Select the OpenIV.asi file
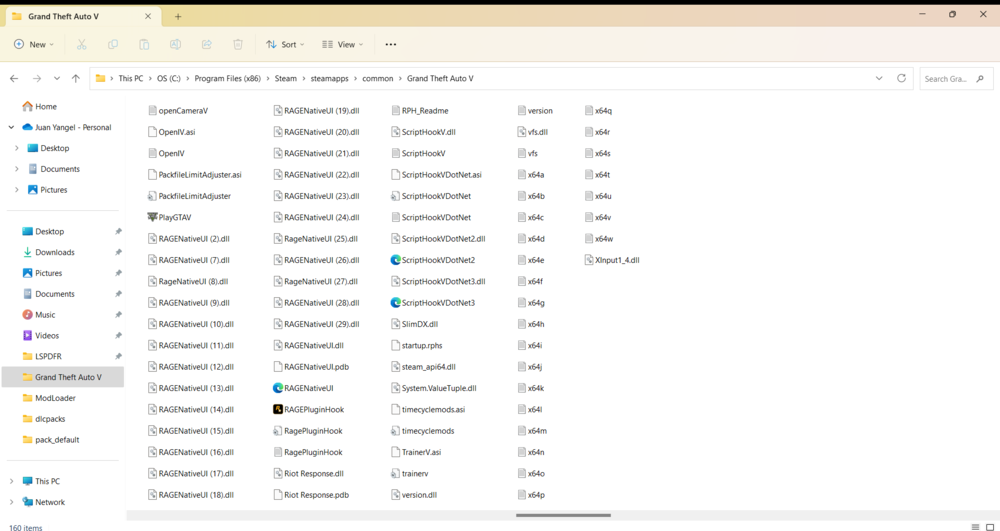The width and height of the screenshot is (1000, 531). [x=171, y=132]
